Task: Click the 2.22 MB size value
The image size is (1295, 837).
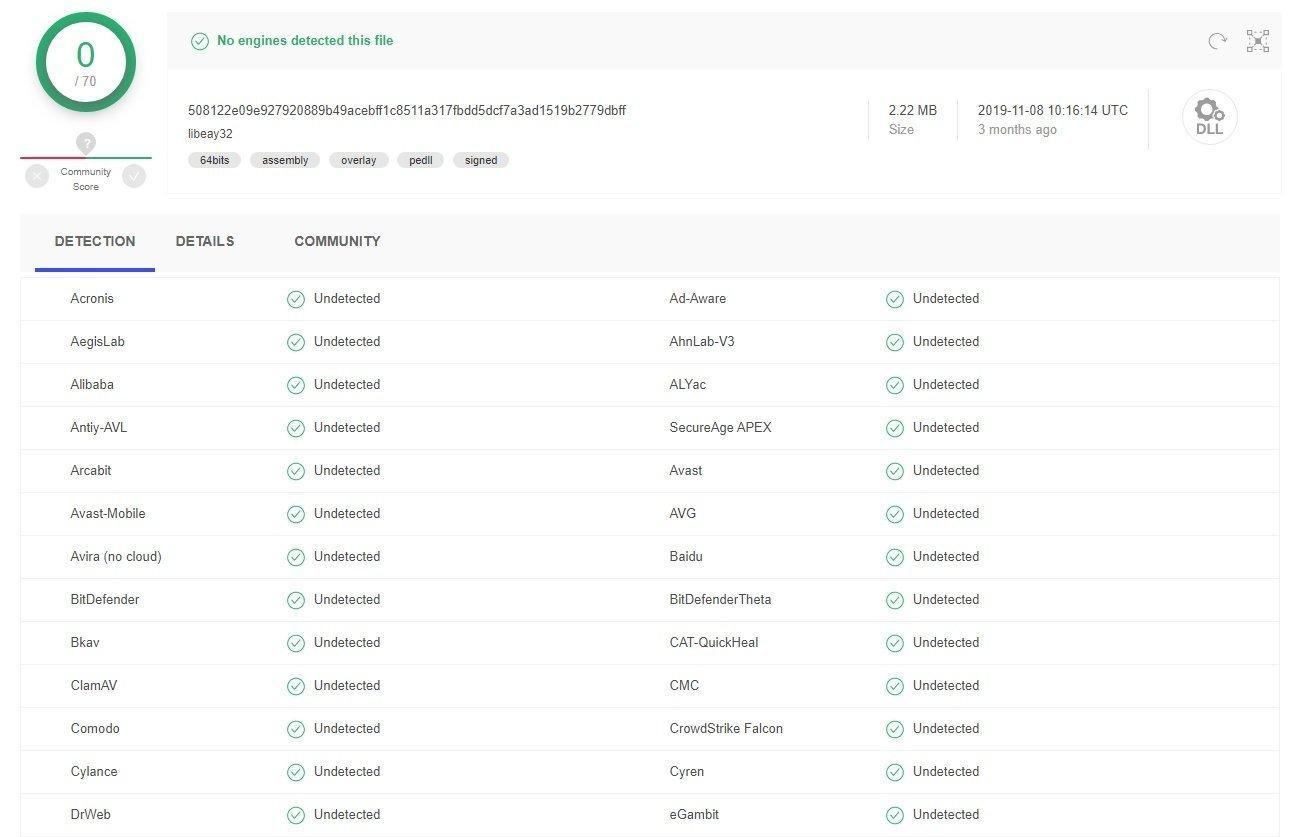Action: pos(913,110)
